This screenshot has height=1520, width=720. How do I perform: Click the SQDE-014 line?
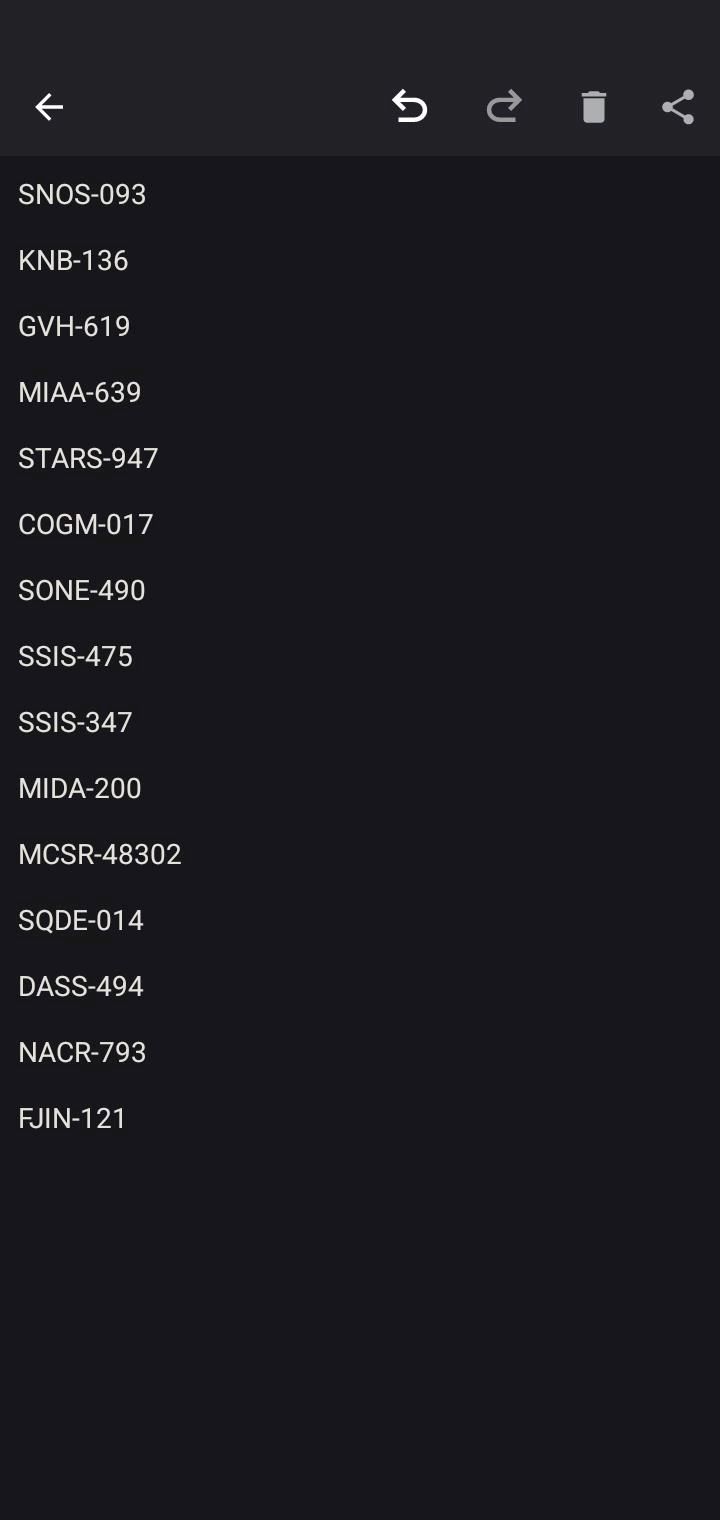click(x=81, y=920)
